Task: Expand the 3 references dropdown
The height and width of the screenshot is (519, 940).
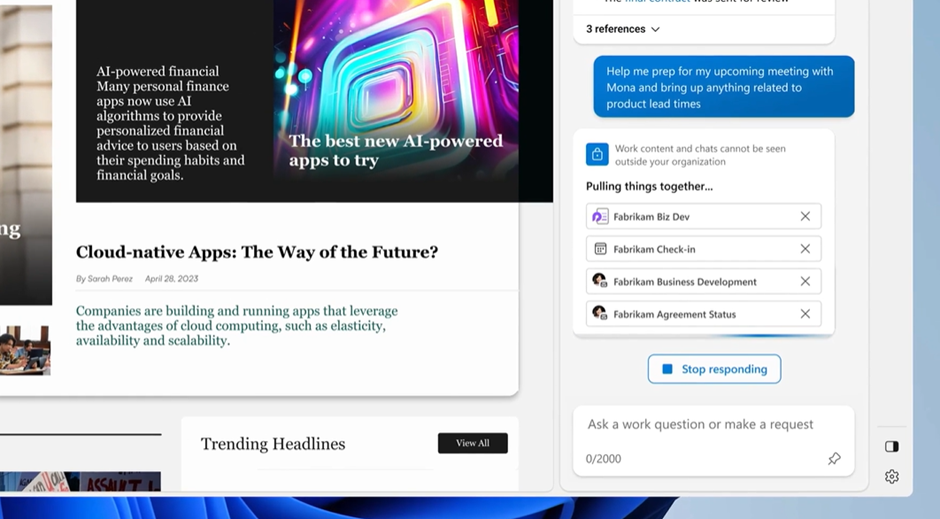Action: (623, 29)
